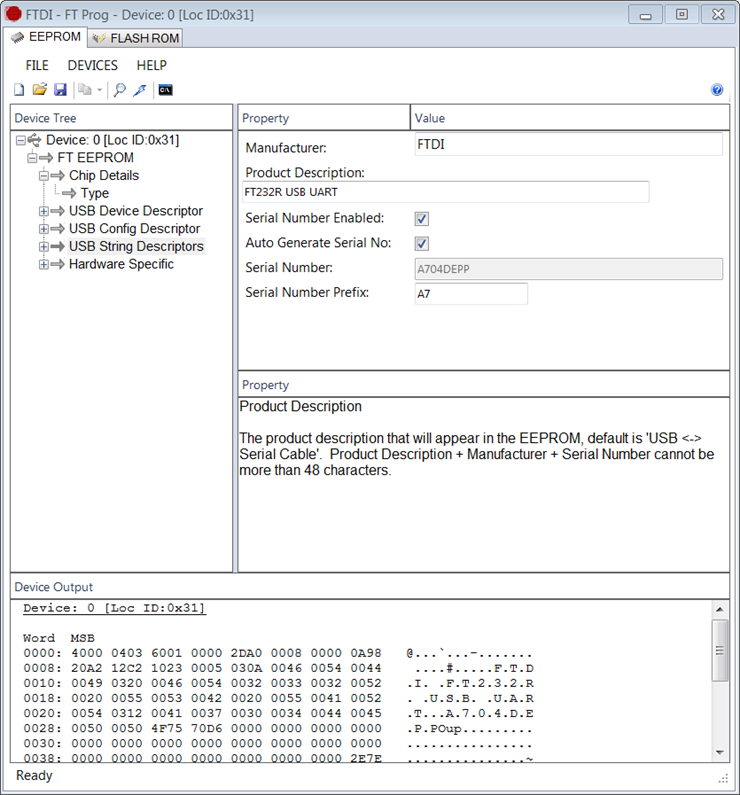740x795 pixels.
Task: Select the Chip Details tree item
Action: coord(104,175)
